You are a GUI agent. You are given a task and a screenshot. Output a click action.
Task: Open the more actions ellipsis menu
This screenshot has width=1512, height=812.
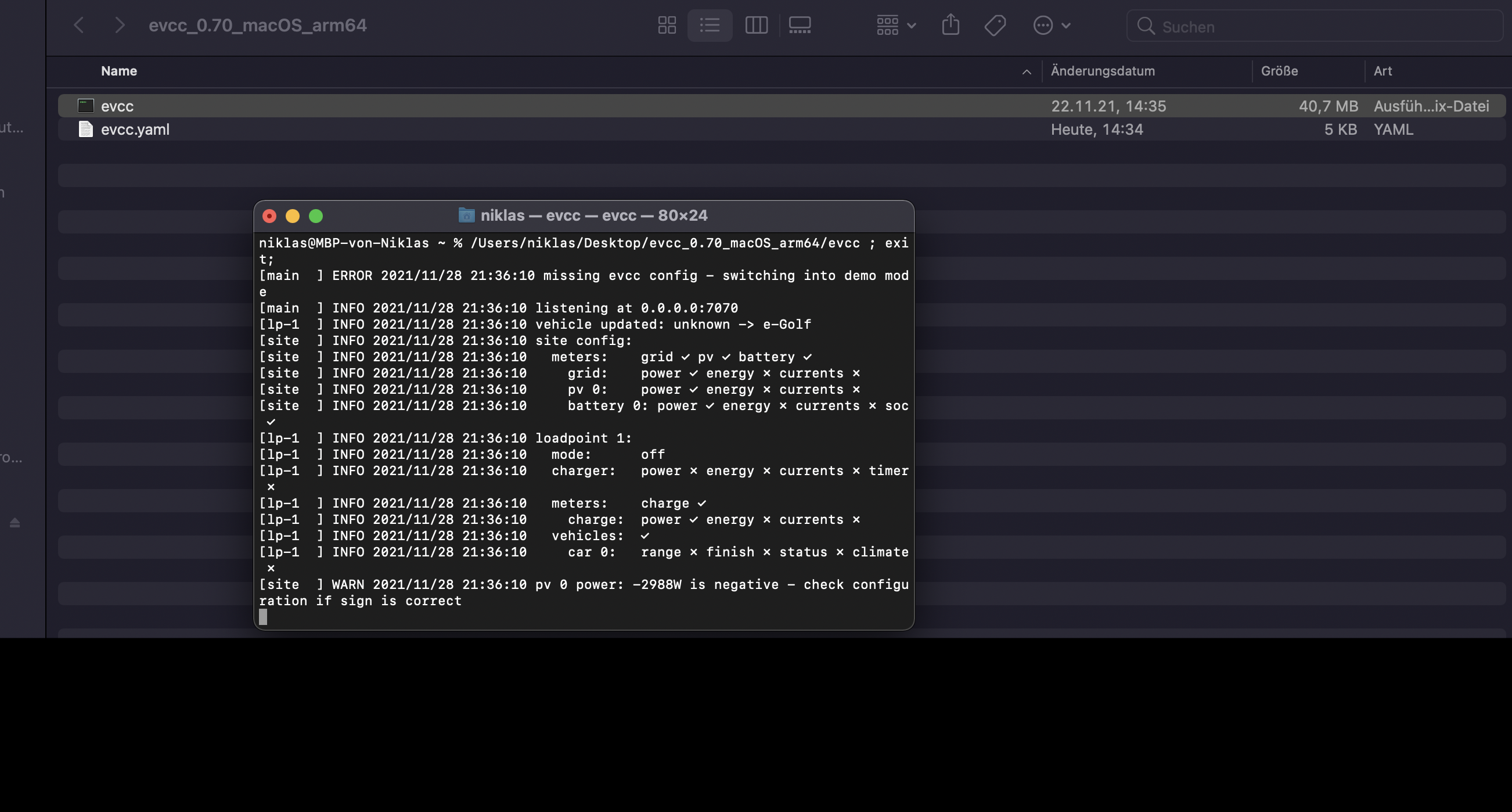1051,24
